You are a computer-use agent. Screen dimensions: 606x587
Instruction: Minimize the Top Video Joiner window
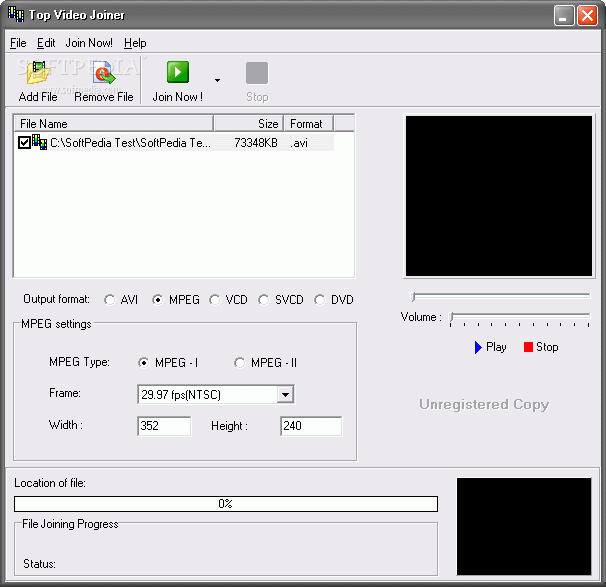pyautogui.click(x=564, y=16)
